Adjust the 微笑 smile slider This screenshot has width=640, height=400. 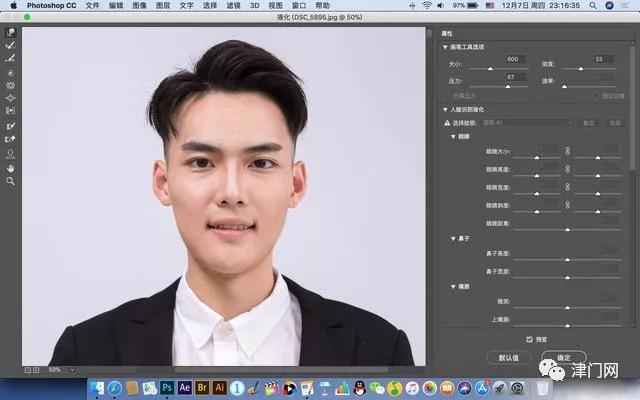point(567,308)
